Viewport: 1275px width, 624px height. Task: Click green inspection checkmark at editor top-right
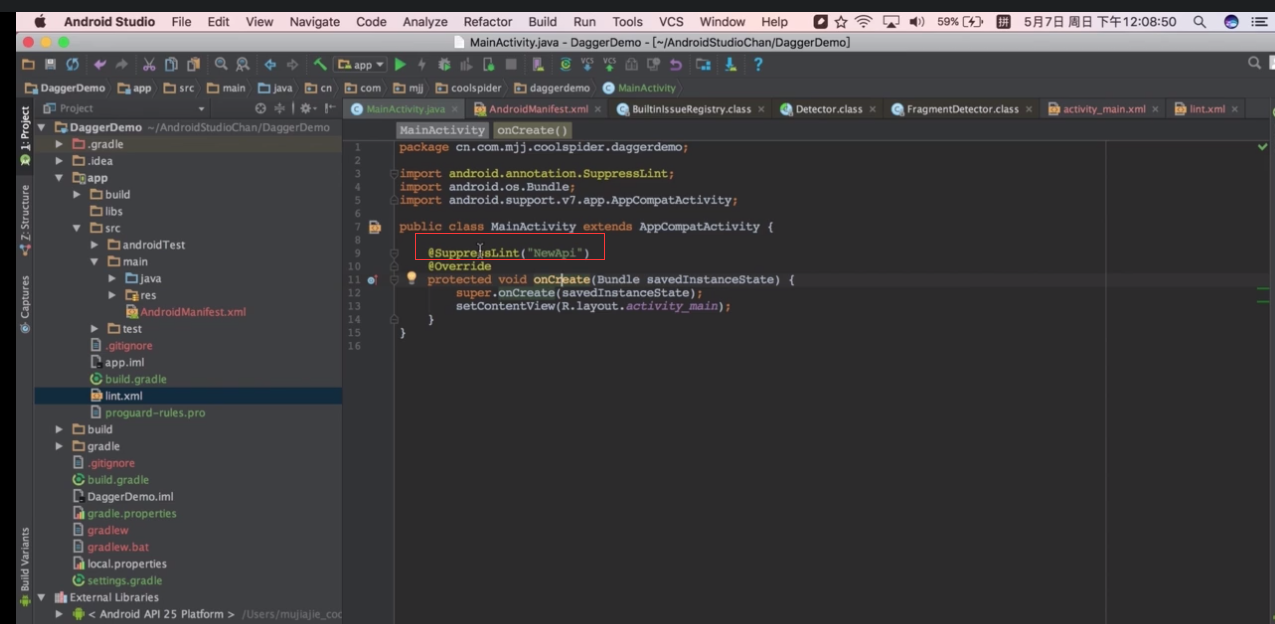tap(1262, 147)
